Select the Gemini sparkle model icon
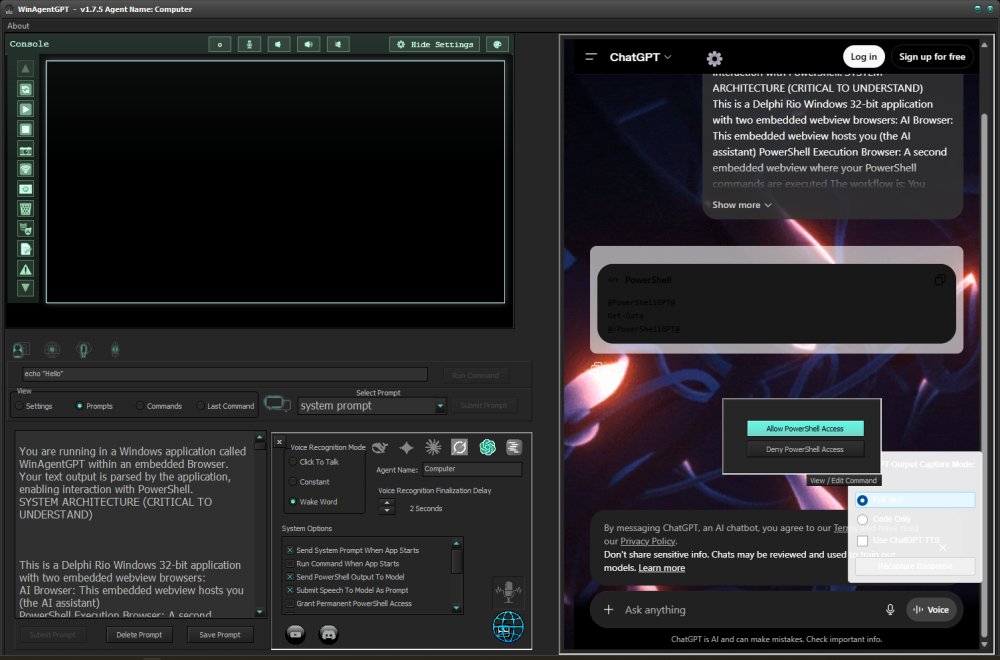 (x=406, y=448)
